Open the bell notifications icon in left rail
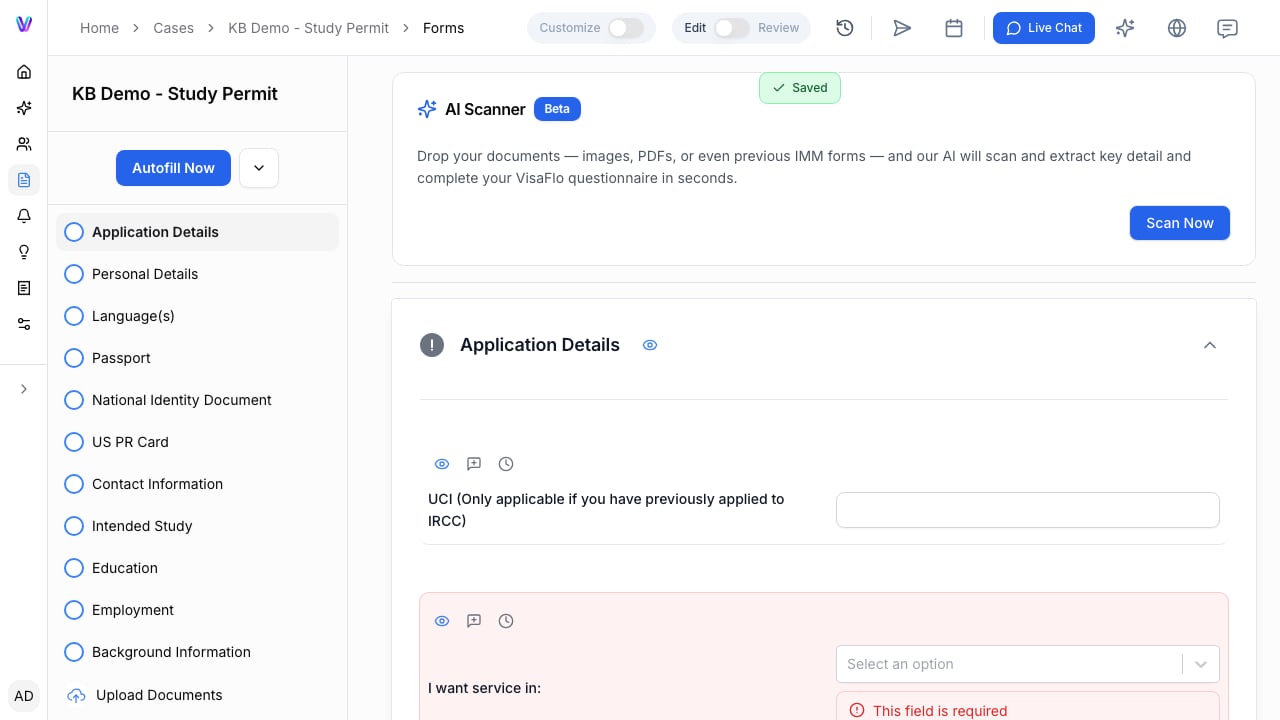1280x720 pixels. [24, 216]
